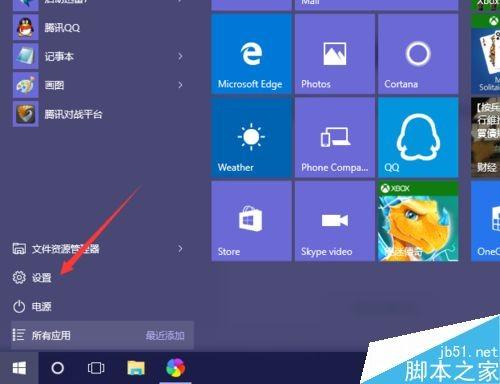500x384 pixels.
Task: Open the Cortana tile
Action: point(418,54)
